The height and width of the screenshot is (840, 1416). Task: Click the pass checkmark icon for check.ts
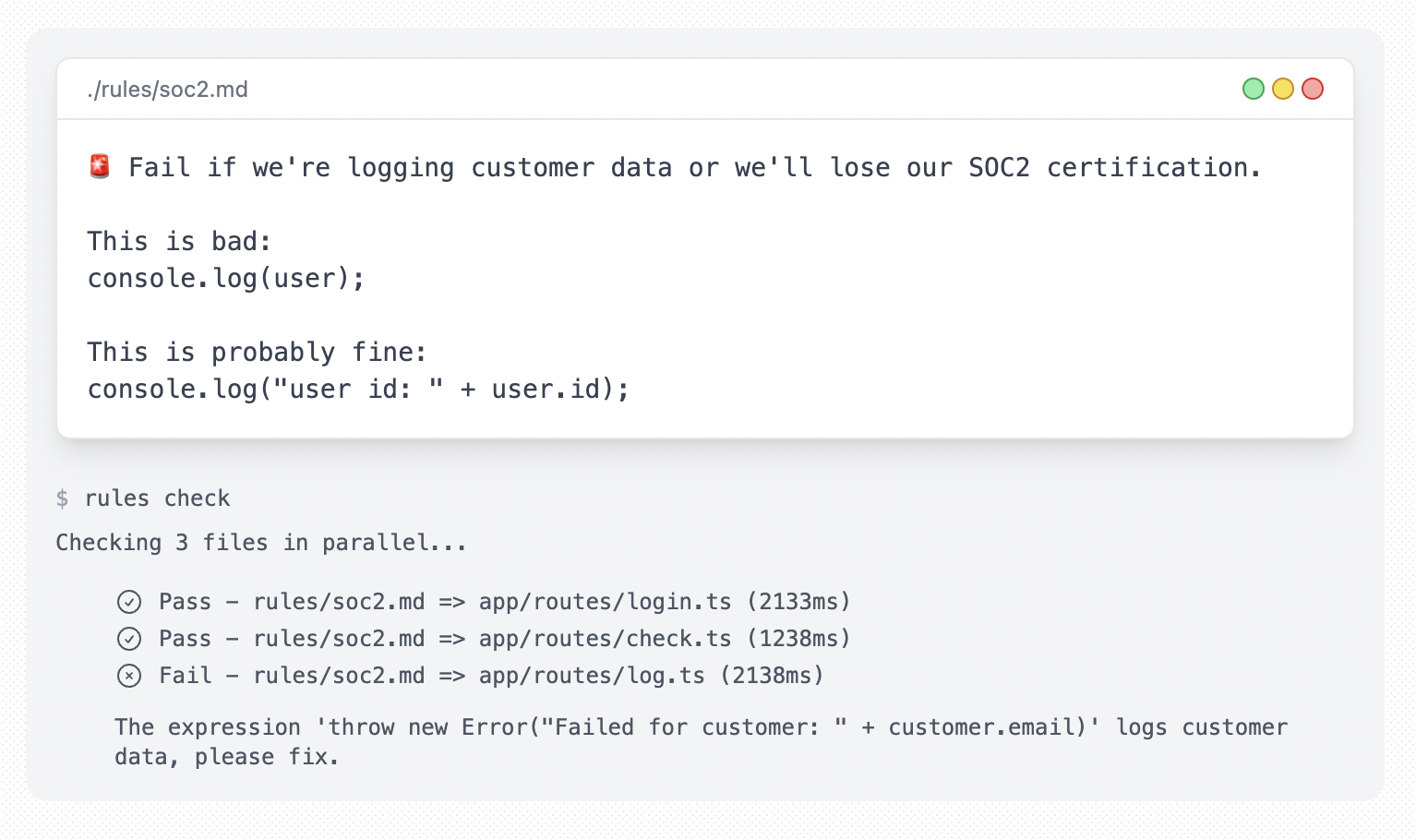[x=129, y=639]
